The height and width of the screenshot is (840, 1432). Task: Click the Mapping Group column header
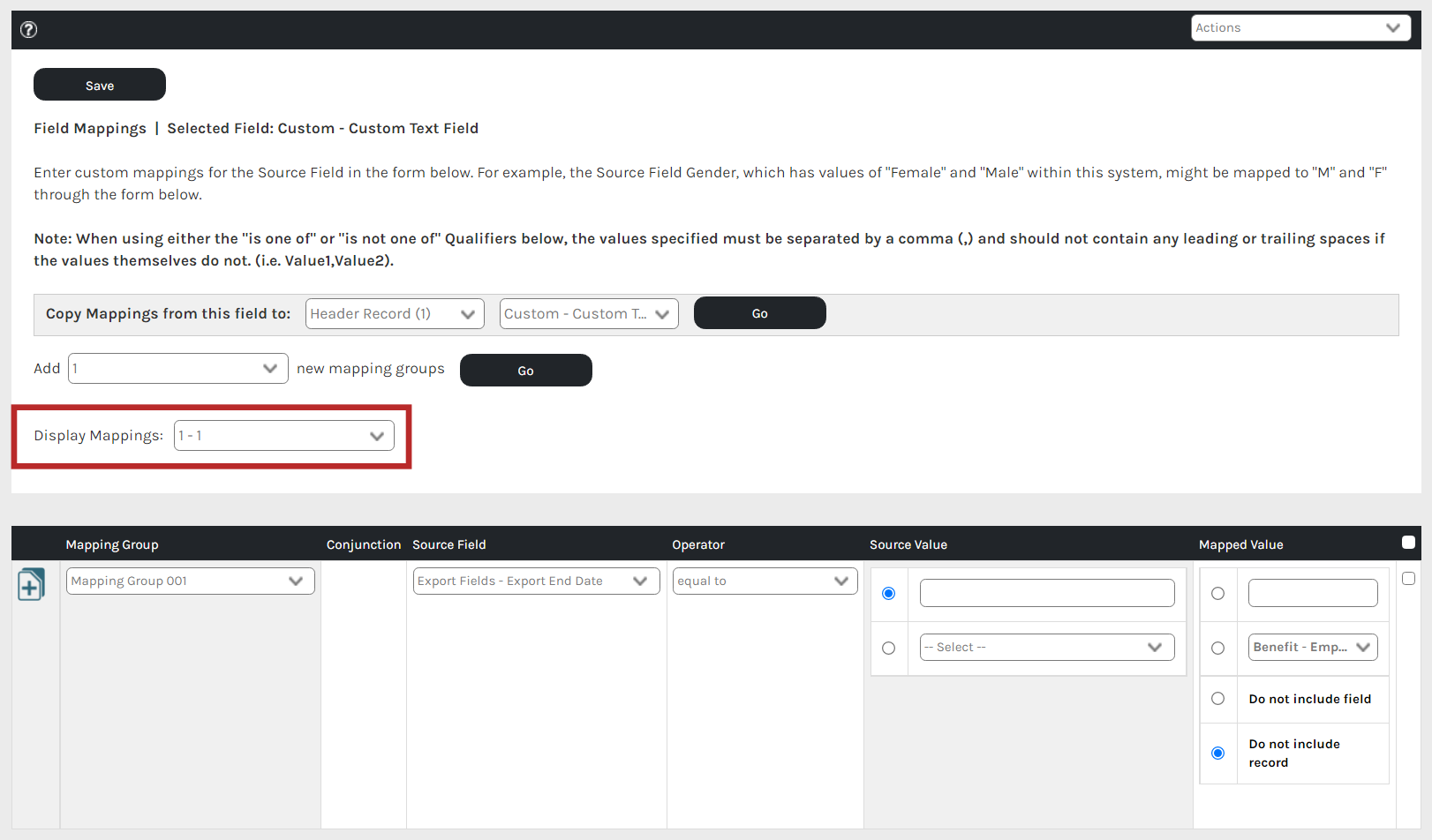(x=112, y=544)
